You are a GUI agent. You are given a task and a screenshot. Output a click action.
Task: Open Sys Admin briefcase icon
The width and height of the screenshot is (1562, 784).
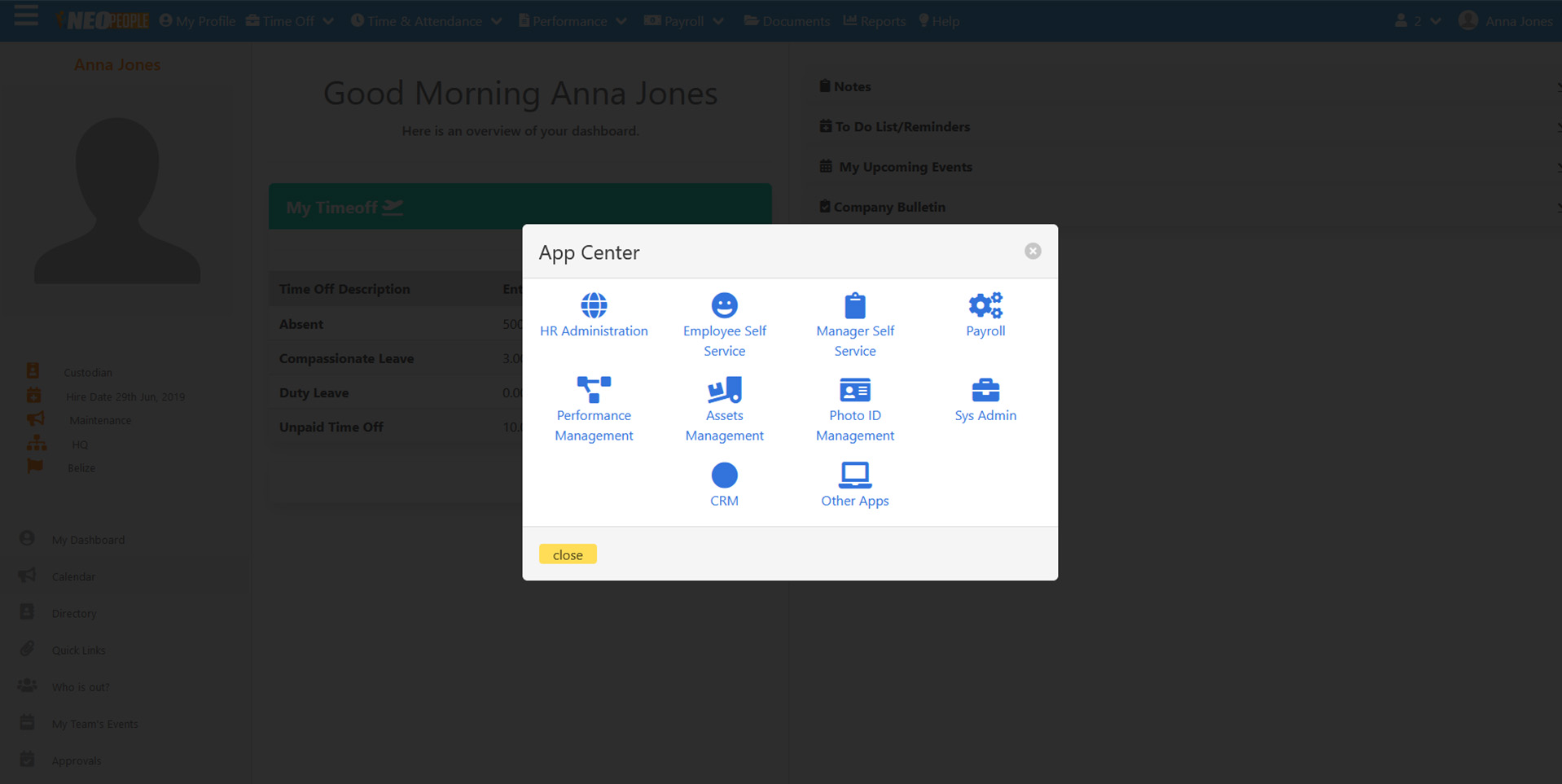coord(985,390)
